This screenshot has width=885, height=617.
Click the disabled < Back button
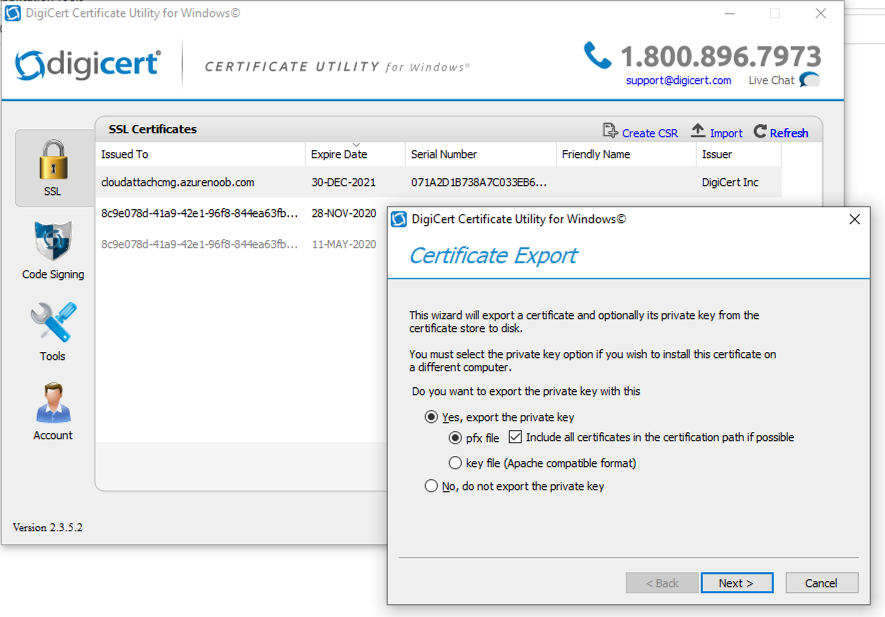662,583
